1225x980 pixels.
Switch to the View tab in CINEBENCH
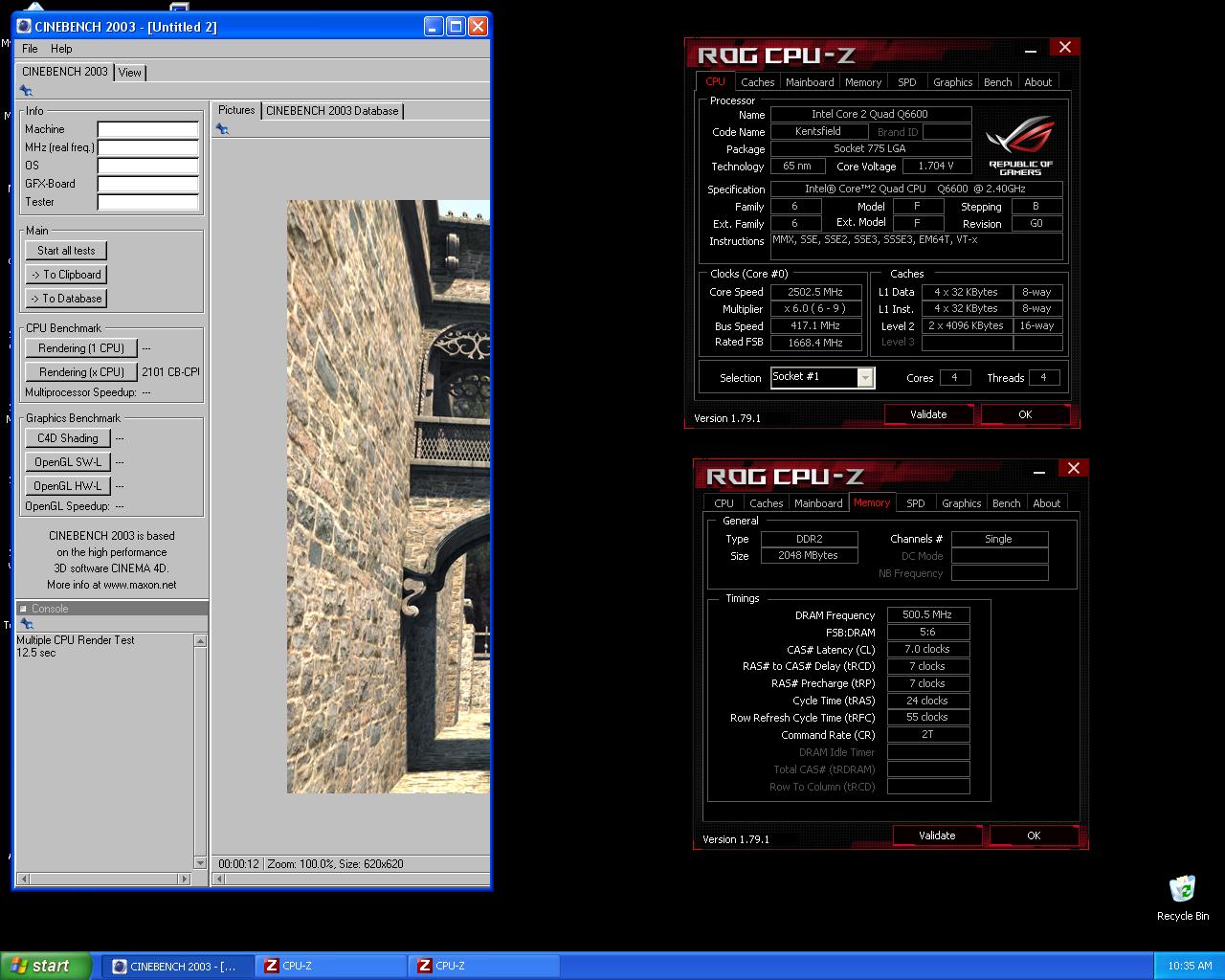[130, 73]
